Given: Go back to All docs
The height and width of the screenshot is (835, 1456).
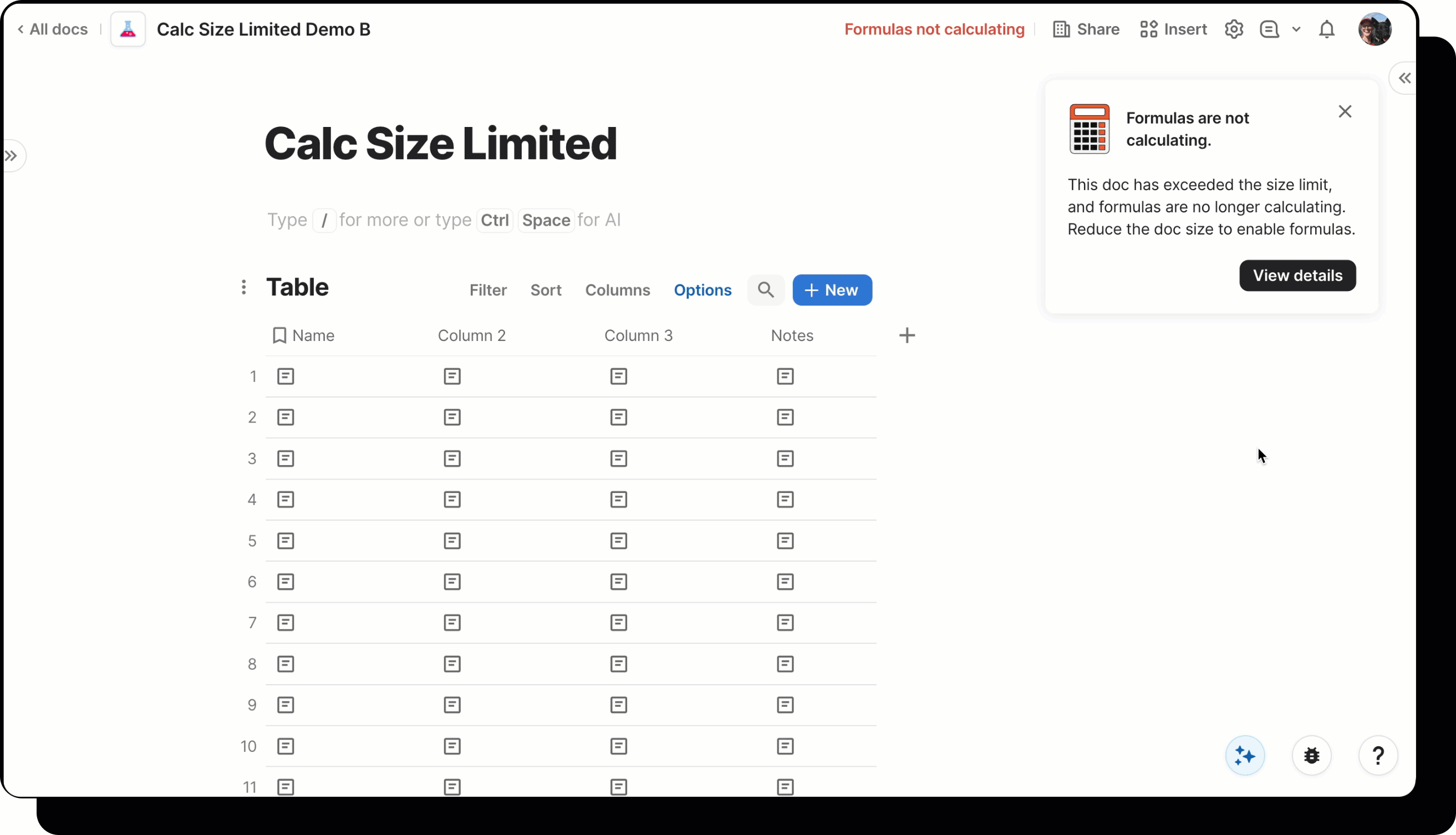Looking at the screenshot, I should click(53, 29).
